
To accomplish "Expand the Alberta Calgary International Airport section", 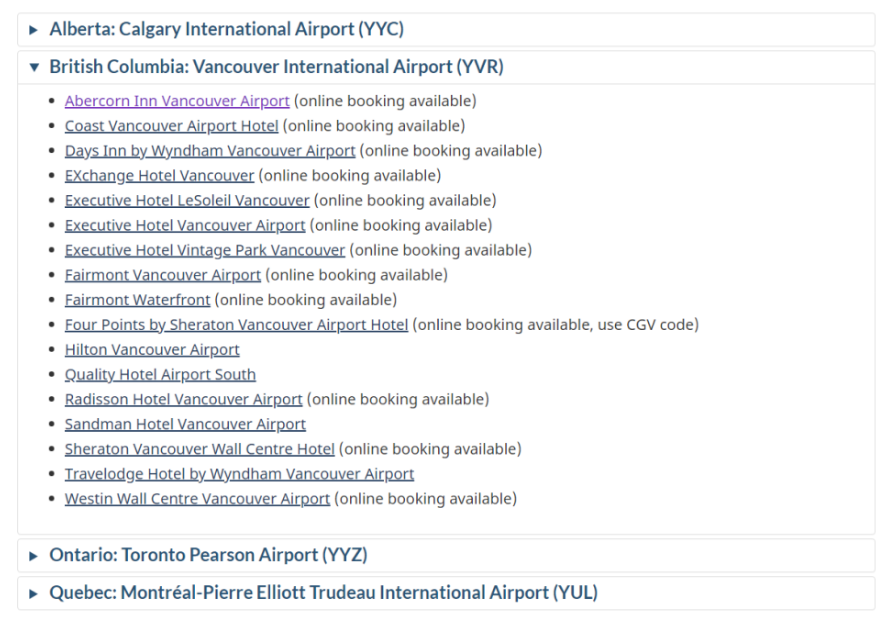I will pyautogui.click(x=446, y=30).
